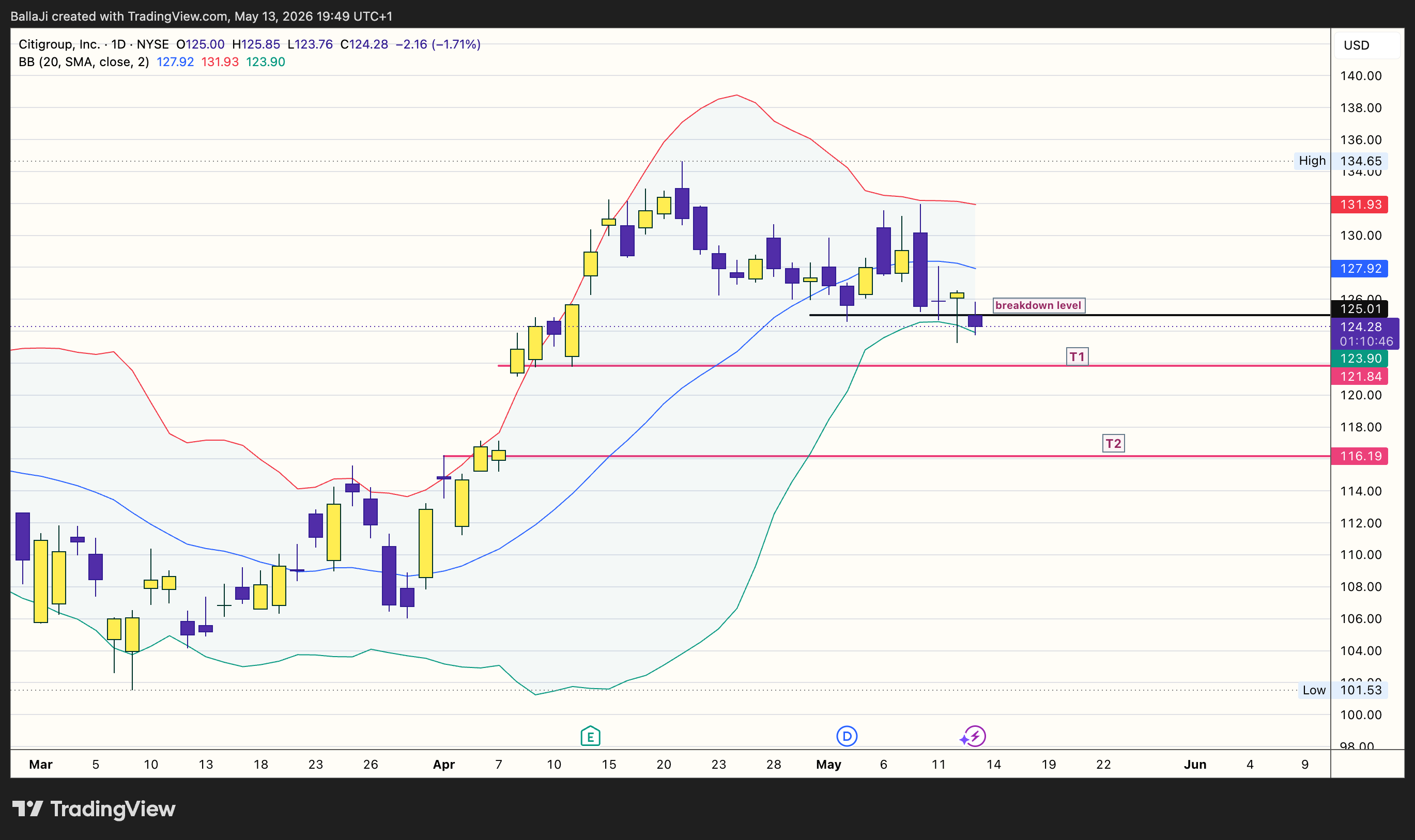Viewport: 1415px width, 840px height.
Task: Click the 101.53 low price tag
Action: [1360, 690]
